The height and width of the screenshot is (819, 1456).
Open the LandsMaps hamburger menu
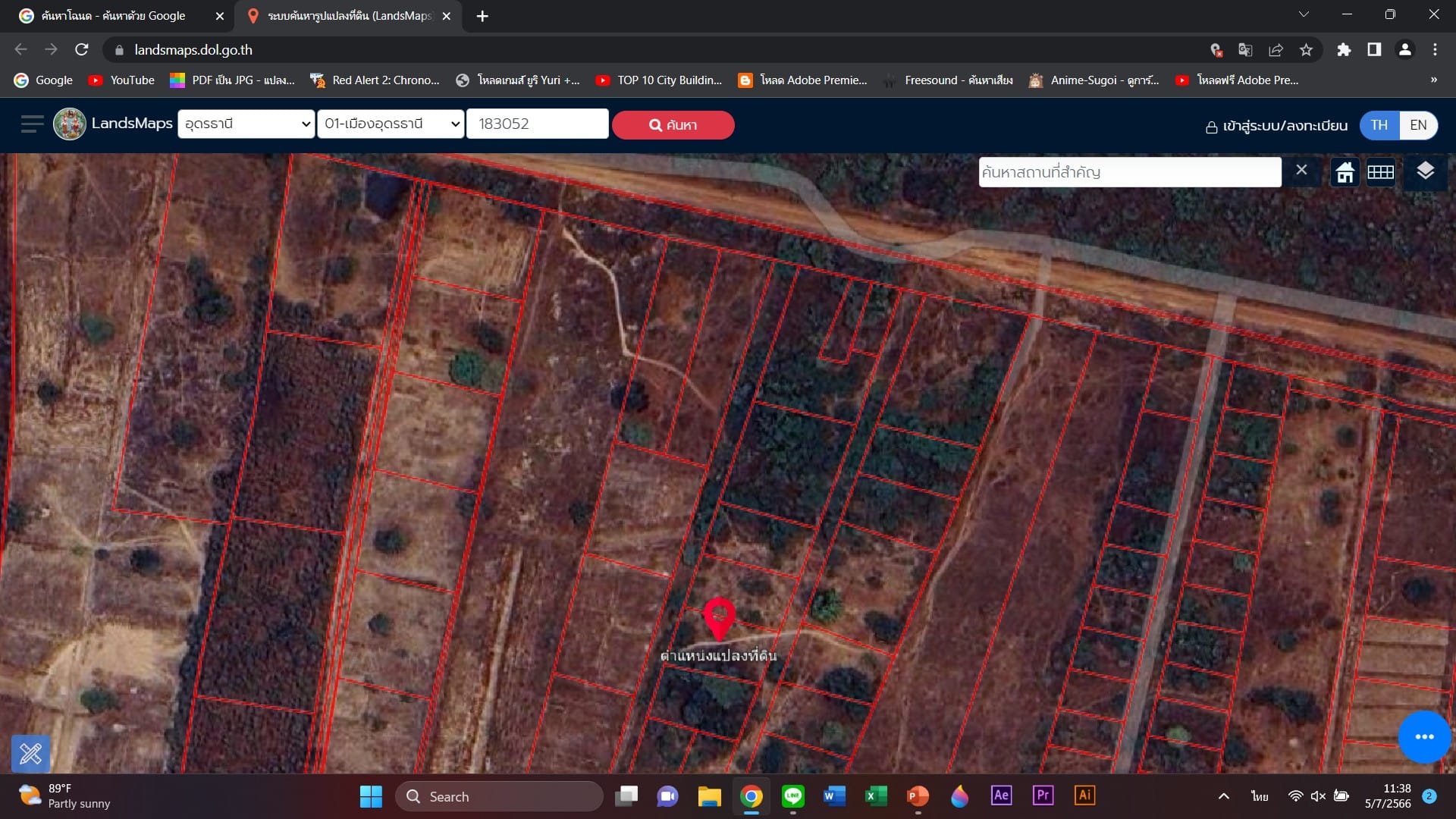32,124
